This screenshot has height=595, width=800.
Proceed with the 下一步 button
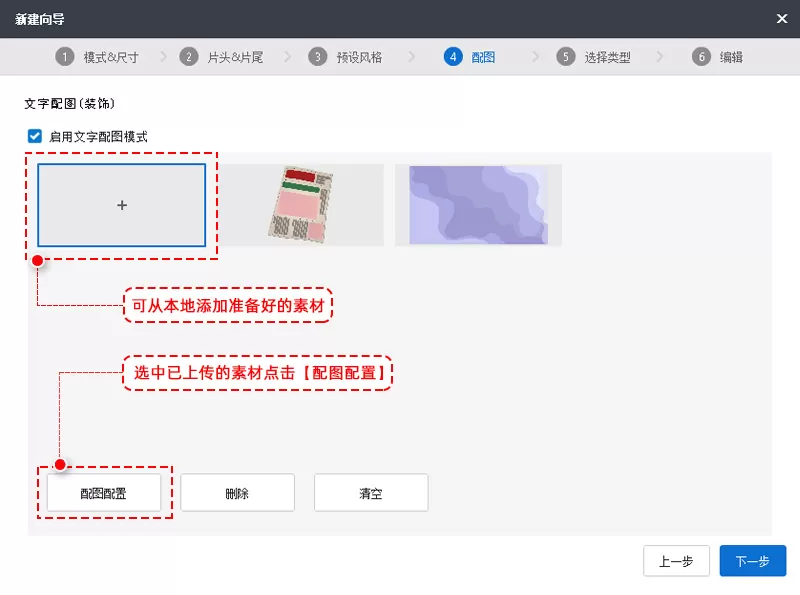(753, 561)
